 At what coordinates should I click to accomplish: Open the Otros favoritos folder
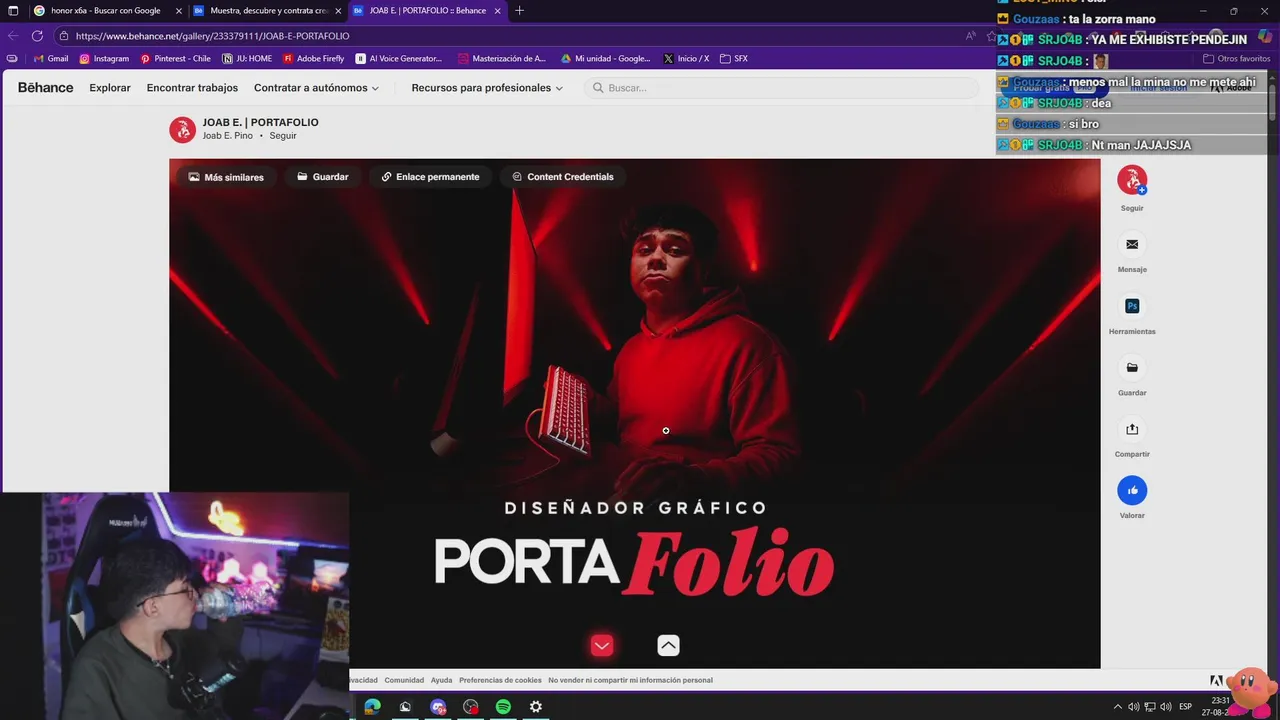(1237, 59)
